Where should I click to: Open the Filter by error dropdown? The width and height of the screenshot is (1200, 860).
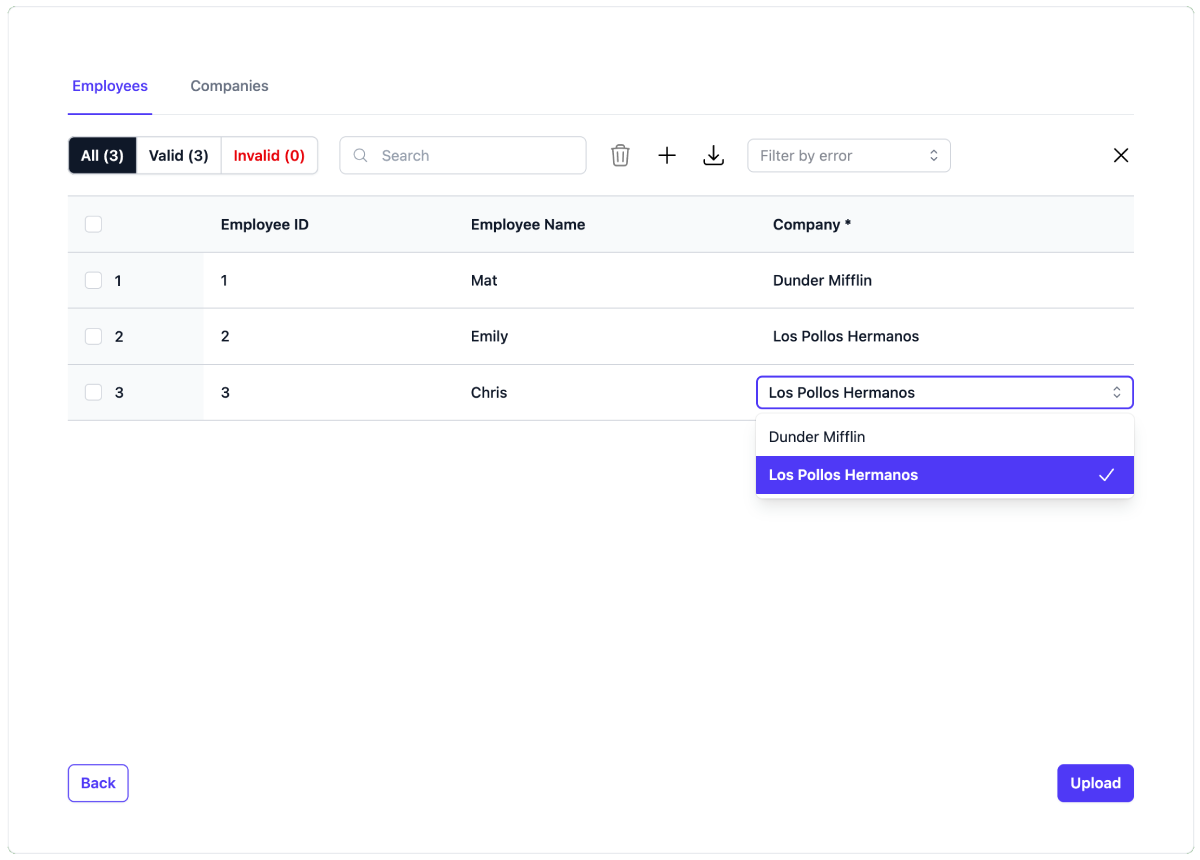849,155
